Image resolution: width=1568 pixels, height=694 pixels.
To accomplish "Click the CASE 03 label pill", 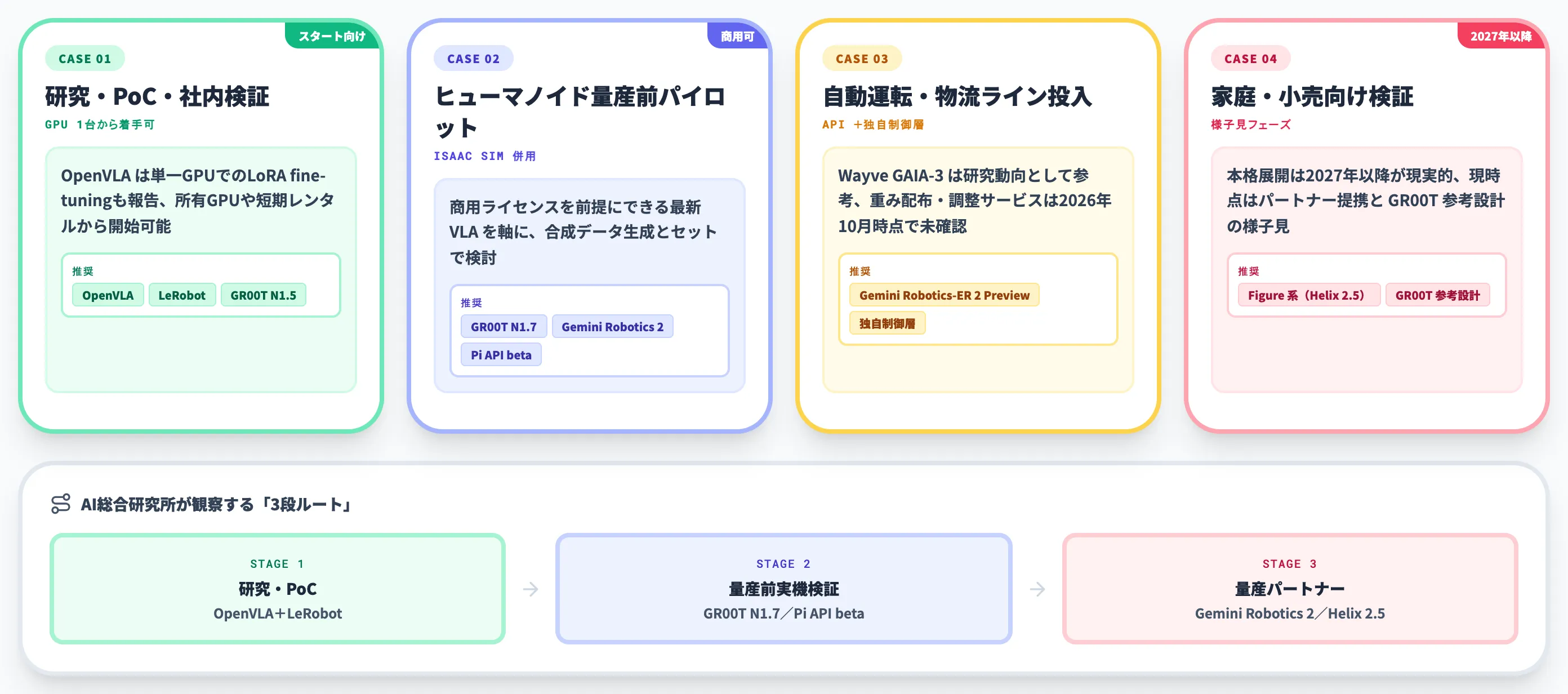I will (x=862, y=59).
